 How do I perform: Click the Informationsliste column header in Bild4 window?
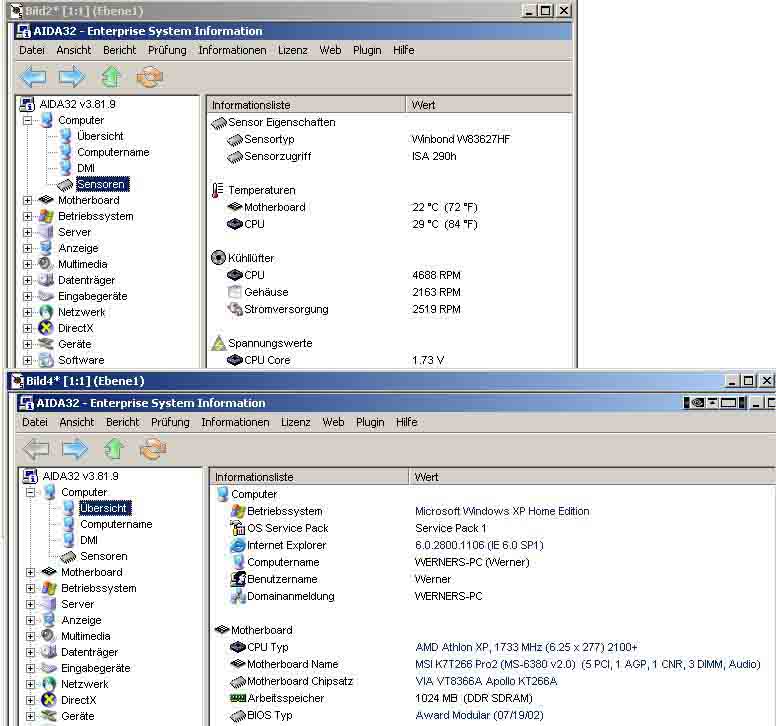coord(309,477)
